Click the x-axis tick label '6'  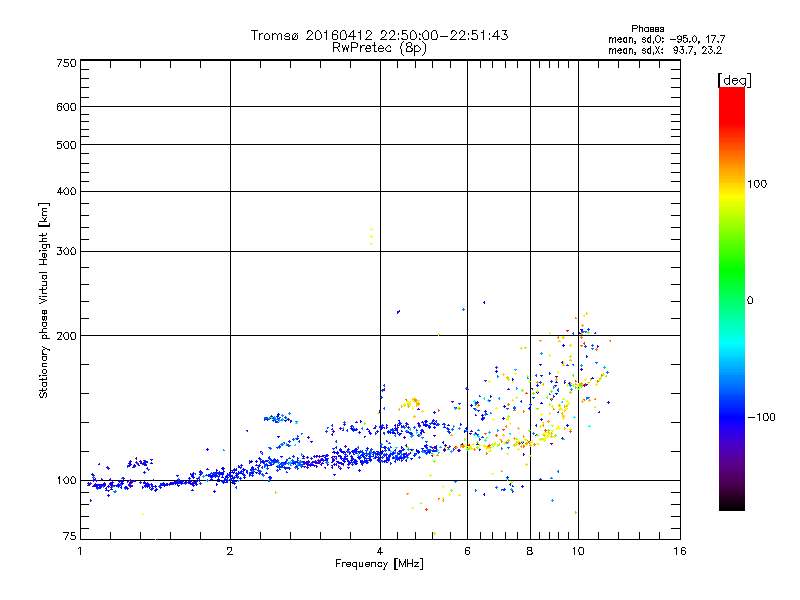point(467,551)
